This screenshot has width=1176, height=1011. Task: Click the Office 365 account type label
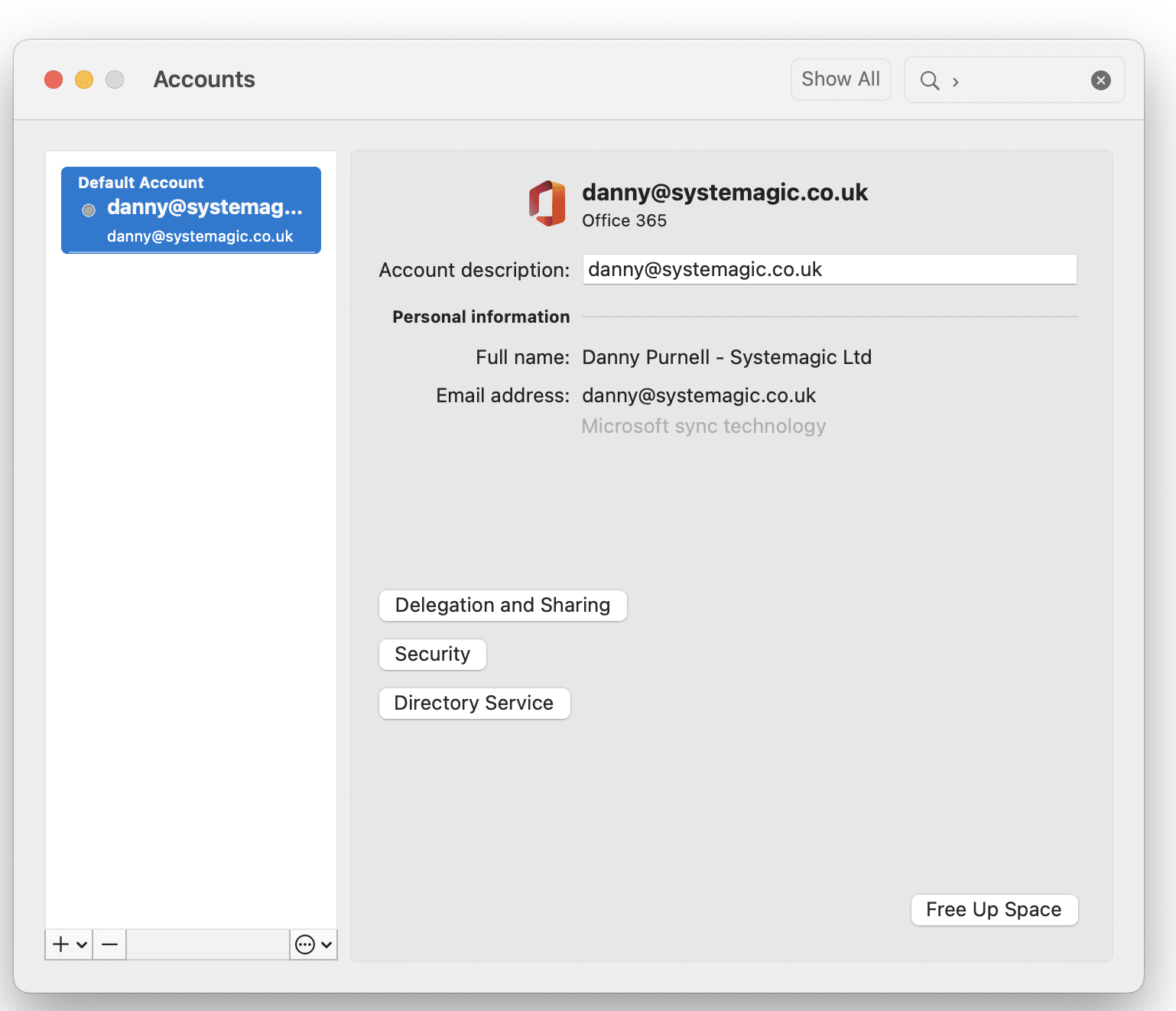[625, 221]
